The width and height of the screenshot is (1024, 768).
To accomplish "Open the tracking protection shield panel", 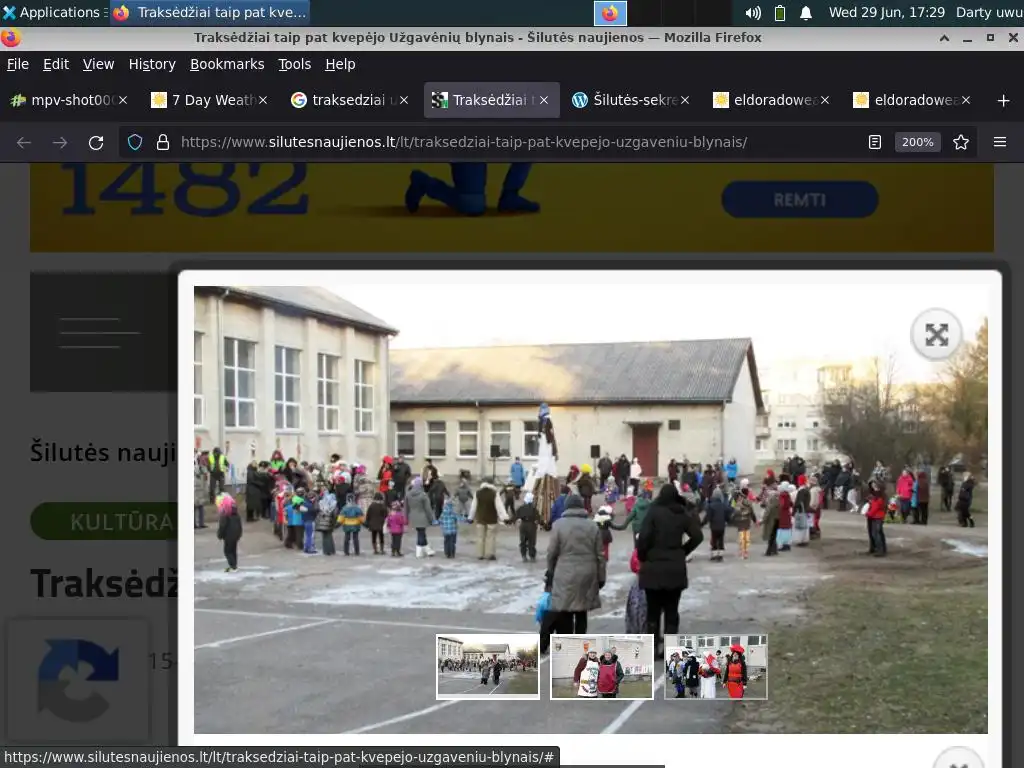I will (x=135, y=142).
